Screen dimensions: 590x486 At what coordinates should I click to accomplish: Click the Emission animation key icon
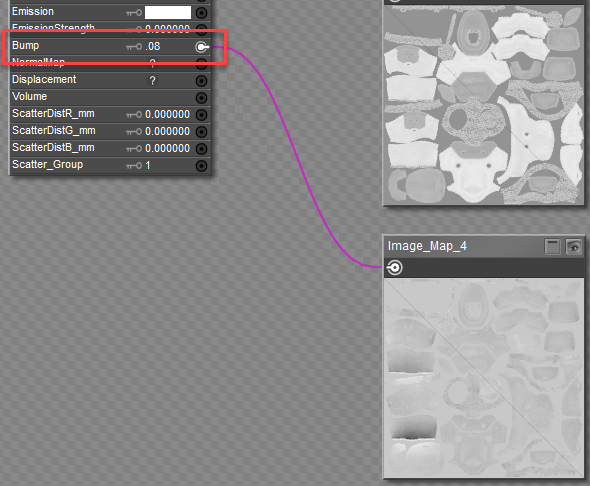[x=134, y=13]
